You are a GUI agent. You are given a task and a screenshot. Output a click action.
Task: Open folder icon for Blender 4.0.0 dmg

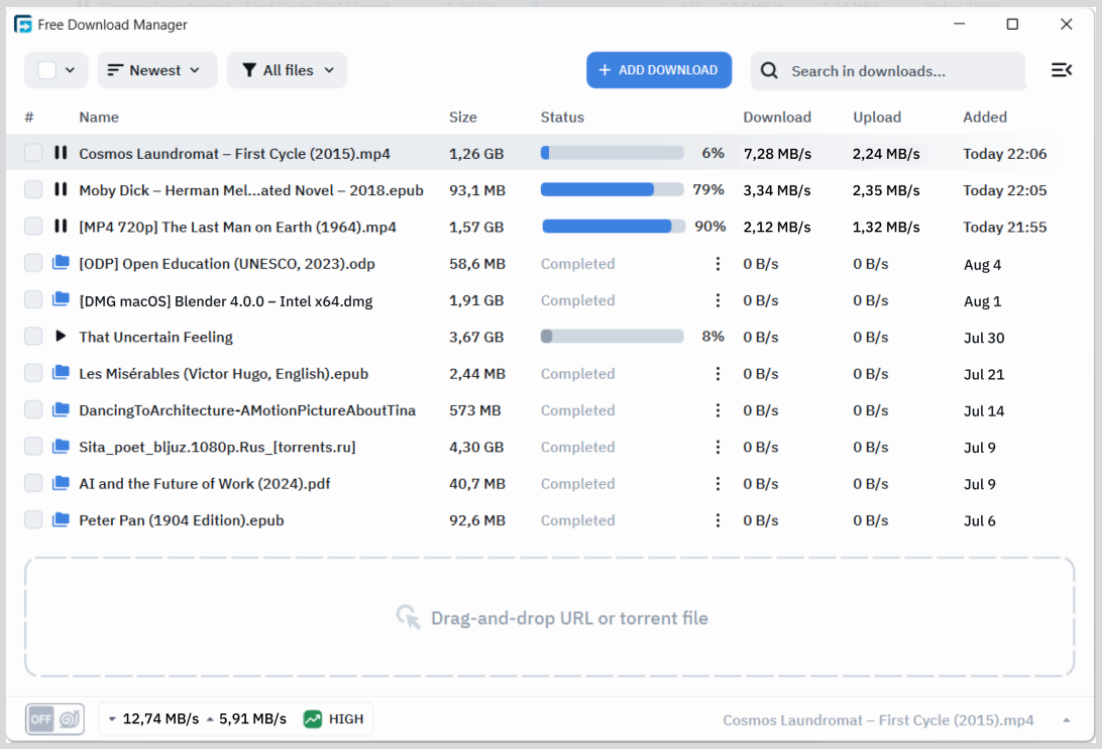click(61, 299)
